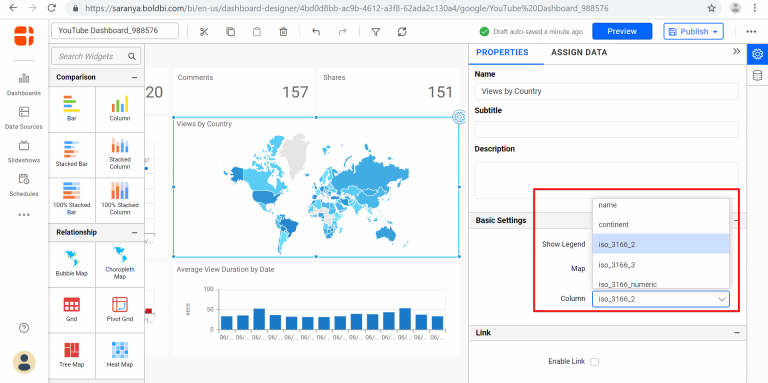
Task: Add a Stacked Bar widget
Action: click(72, 155)
